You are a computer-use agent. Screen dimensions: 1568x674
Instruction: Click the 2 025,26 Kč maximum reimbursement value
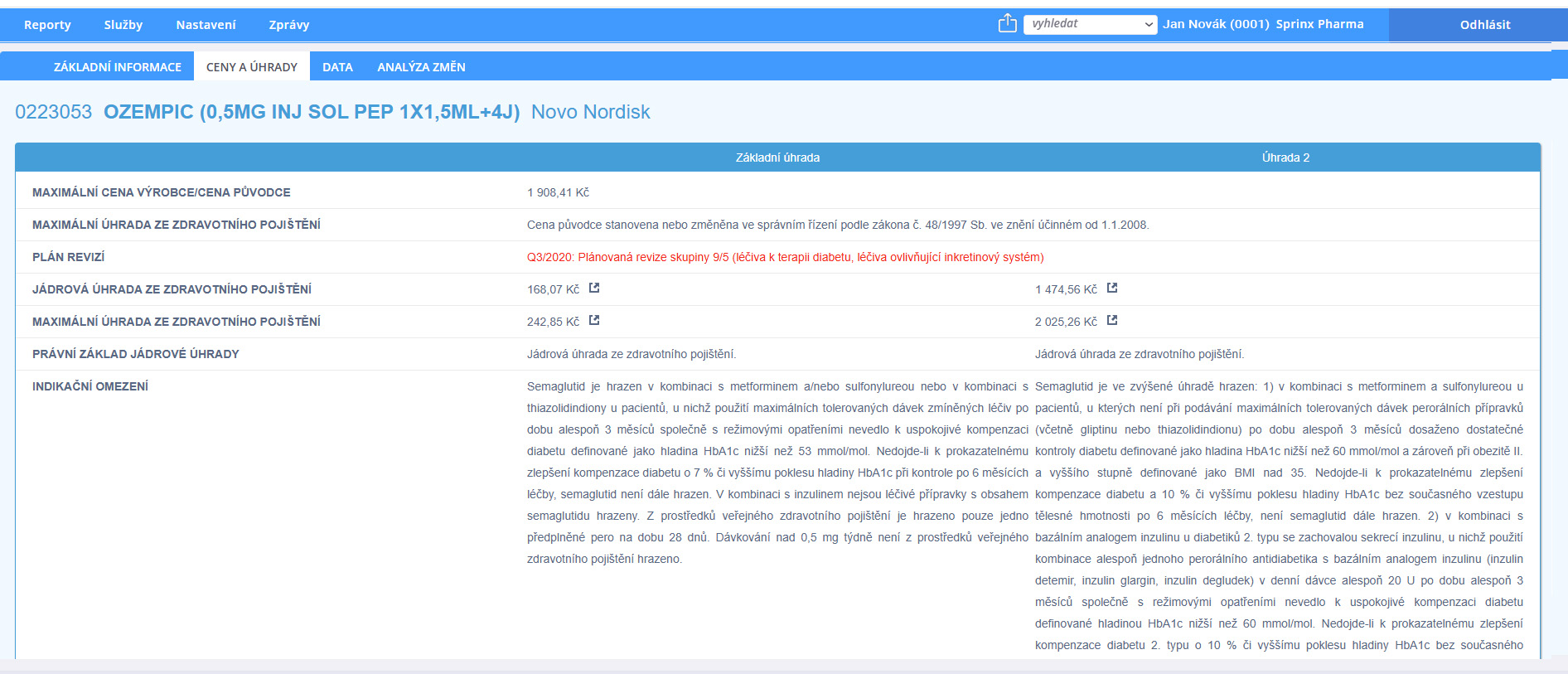1066,322
